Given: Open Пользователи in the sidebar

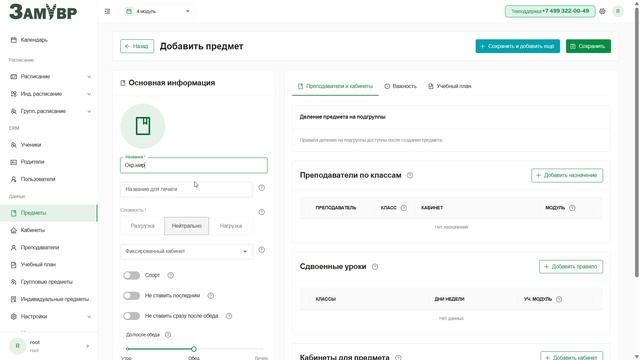Looking at the screenshot, I should tap(49, 179).
